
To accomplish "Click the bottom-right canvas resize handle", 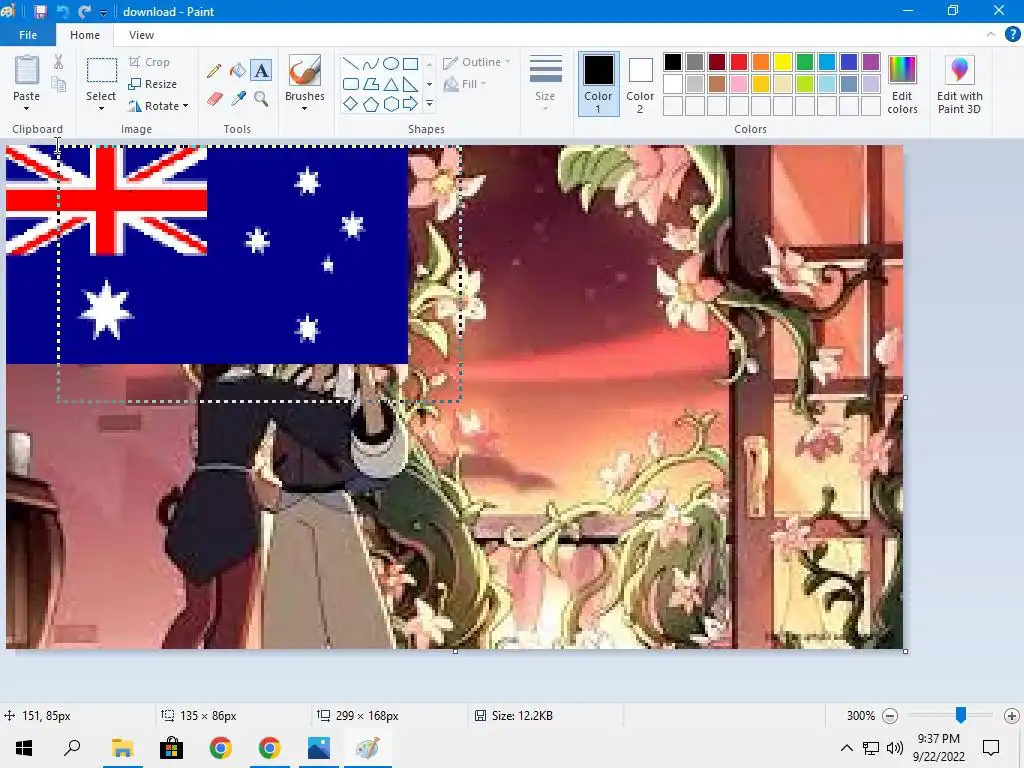I will tap(906, 651).
